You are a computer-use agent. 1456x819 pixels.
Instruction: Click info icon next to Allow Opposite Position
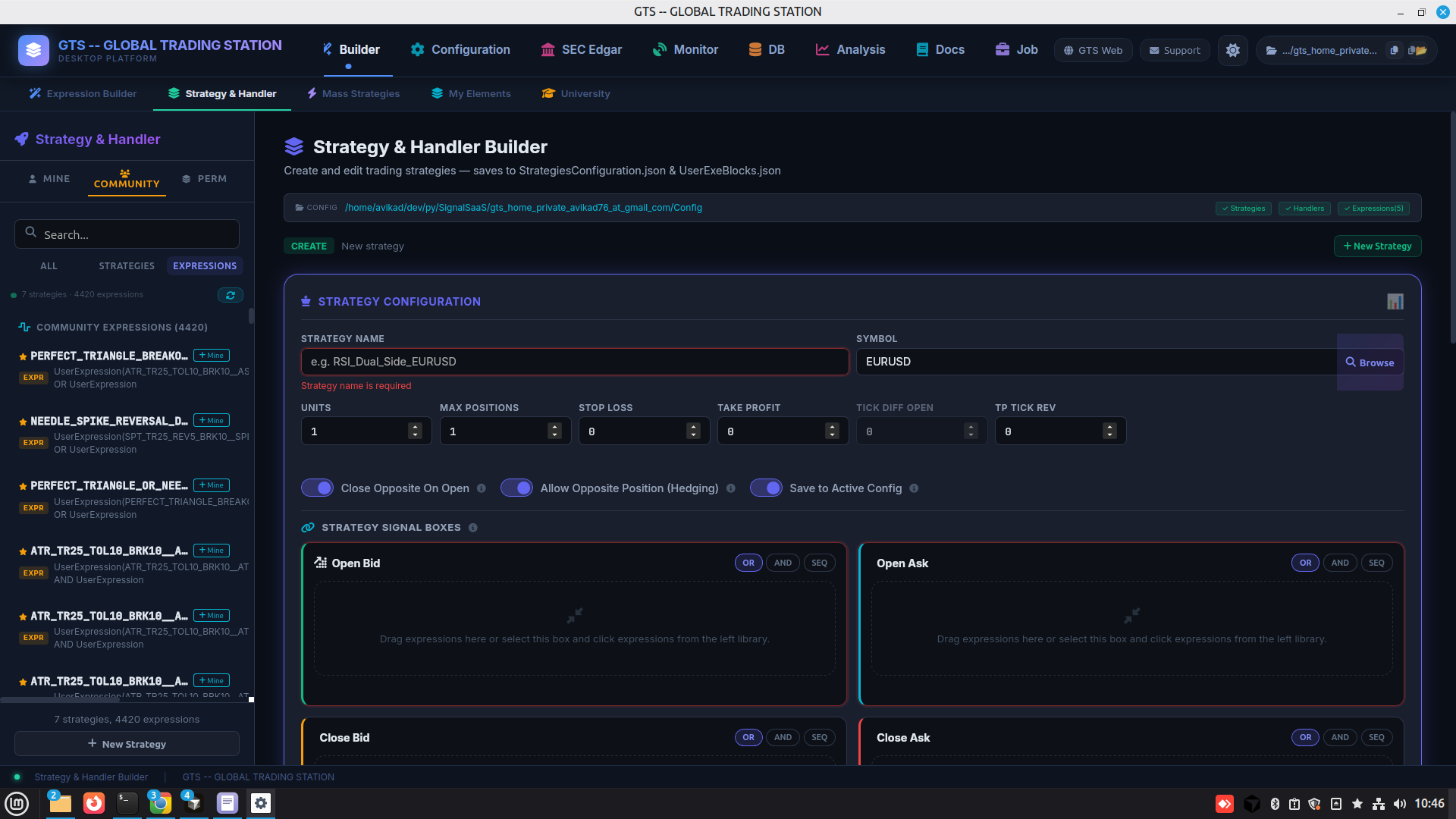[x=731, y=488]
